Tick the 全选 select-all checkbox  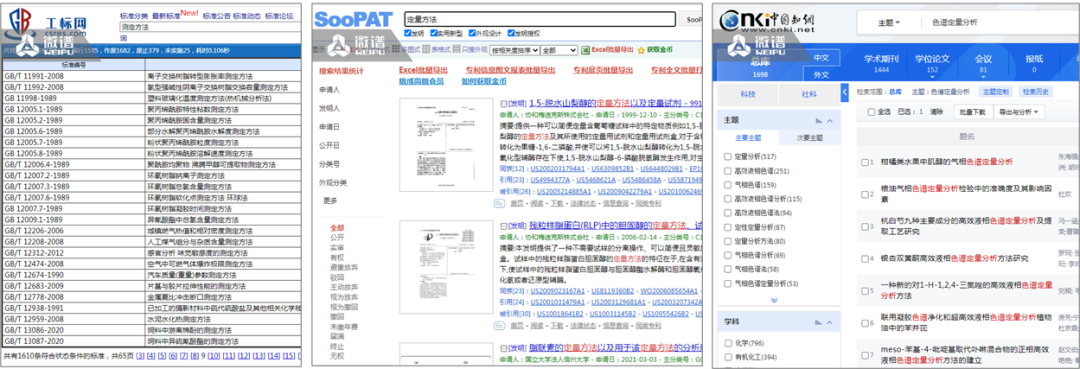[871, 112]
